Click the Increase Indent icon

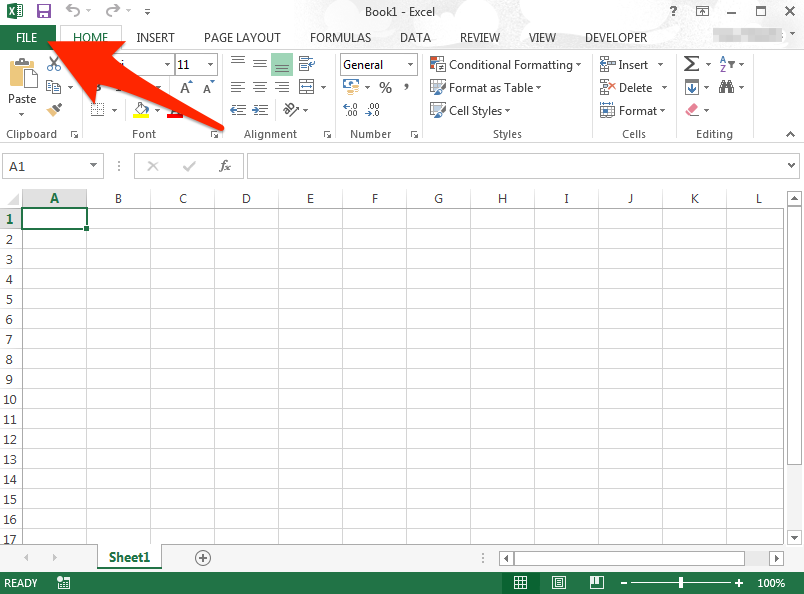(260, 110)
